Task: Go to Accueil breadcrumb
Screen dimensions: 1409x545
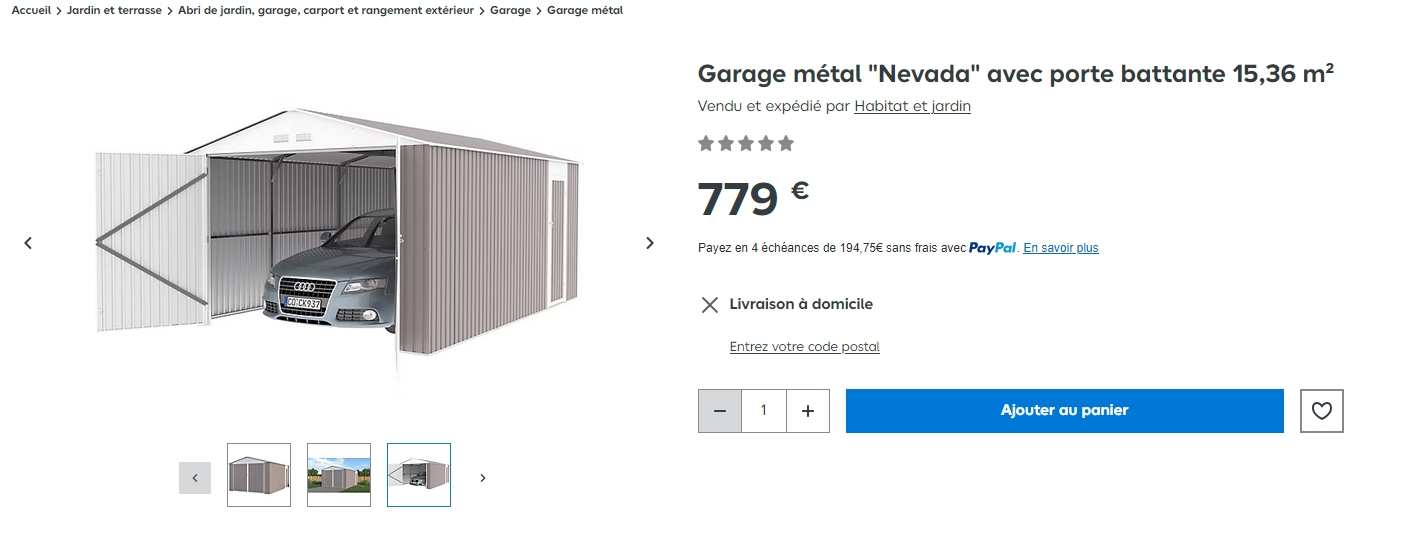Action: point(31,10)
